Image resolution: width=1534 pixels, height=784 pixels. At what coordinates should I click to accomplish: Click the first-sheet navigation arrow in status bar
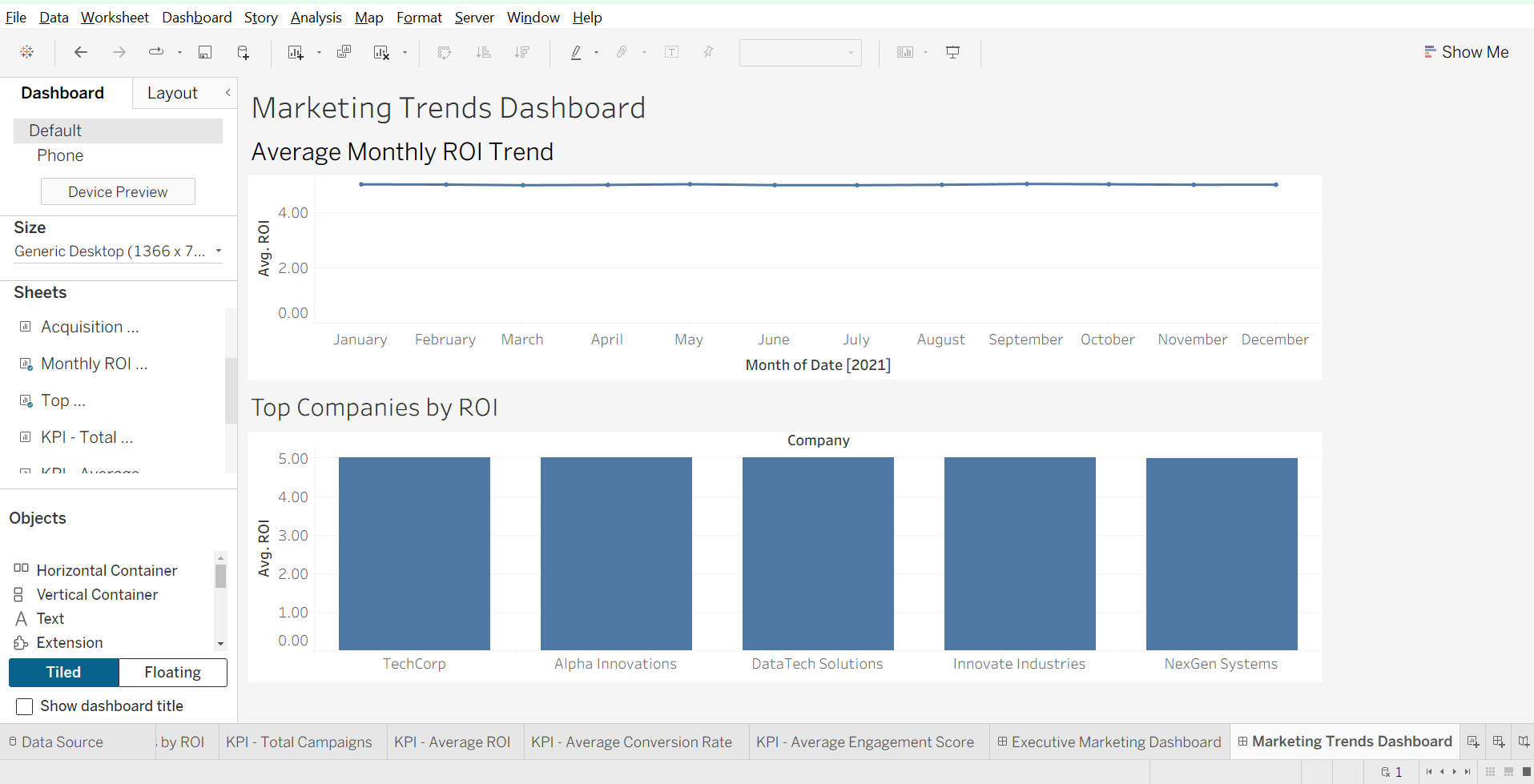pyautogui.click(x=1429, y=772)
